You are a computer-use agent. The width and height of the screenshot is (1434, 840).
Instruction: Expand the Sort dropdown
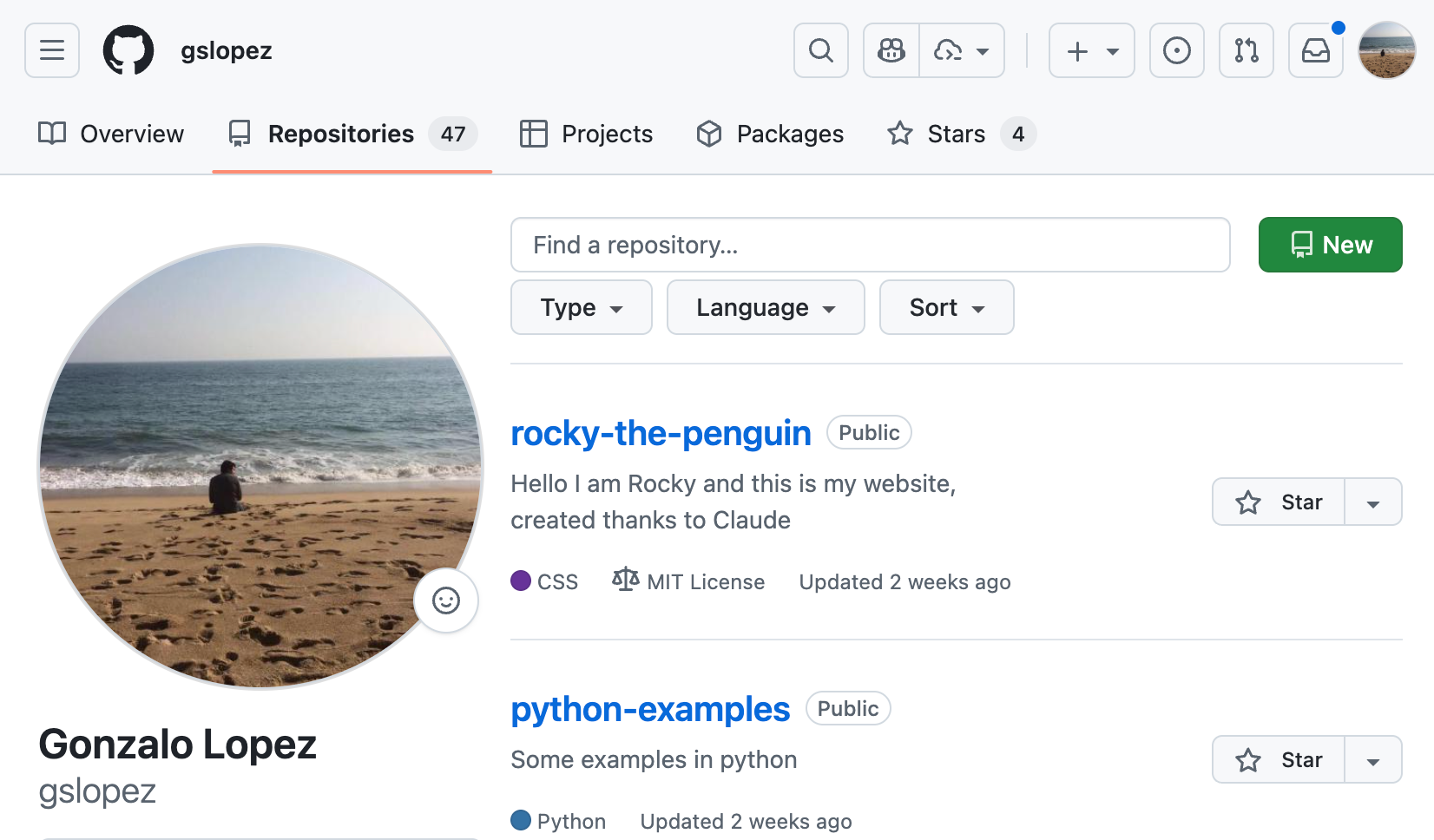click(947, 307)
